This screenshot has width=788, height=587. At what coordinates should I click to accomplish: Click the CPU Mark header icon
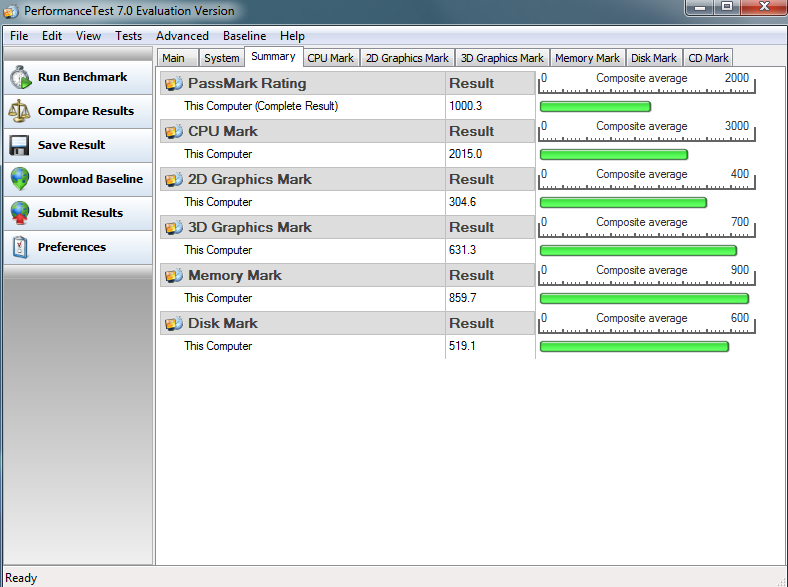(x=174, y=132)
